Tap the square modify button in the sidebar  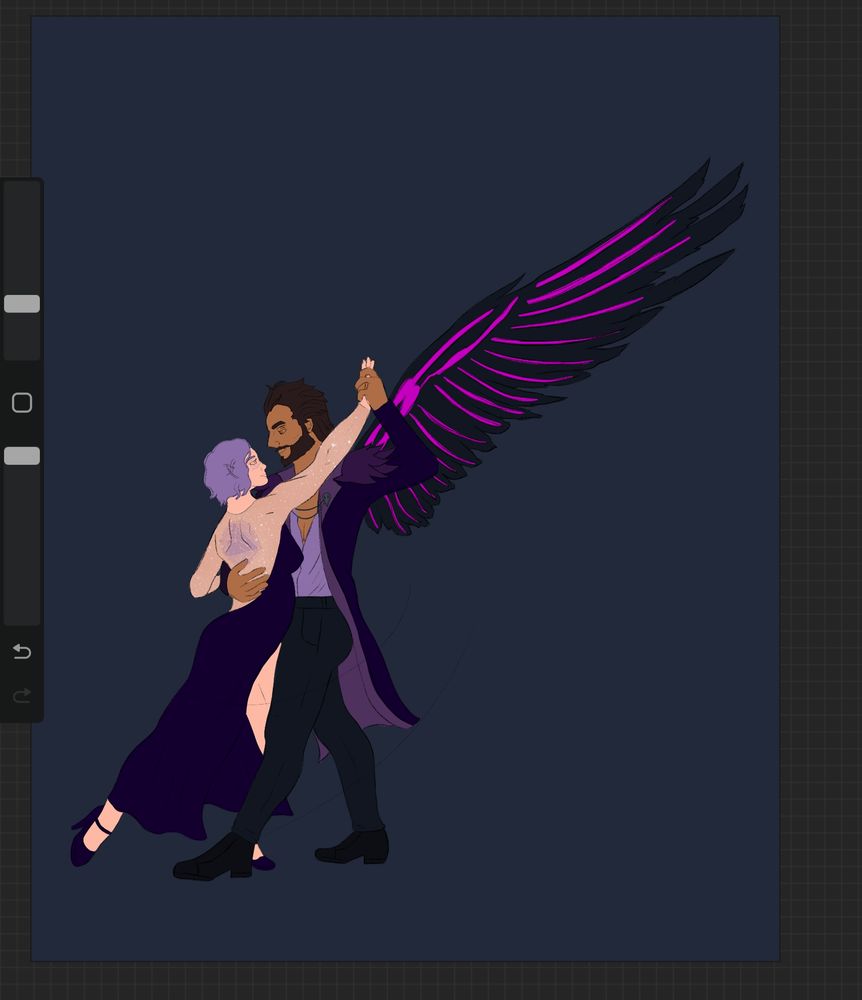[22, 402]
